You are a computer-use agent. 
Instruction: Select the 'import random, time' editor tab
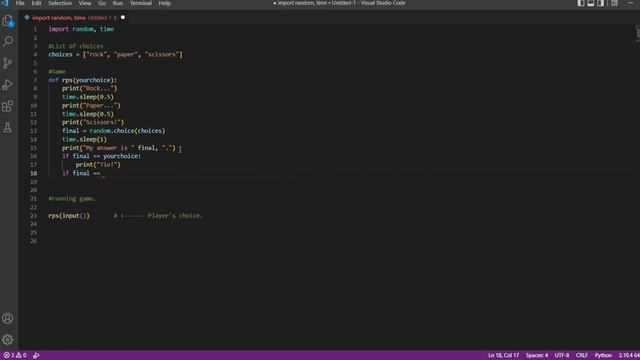point(75,18)
